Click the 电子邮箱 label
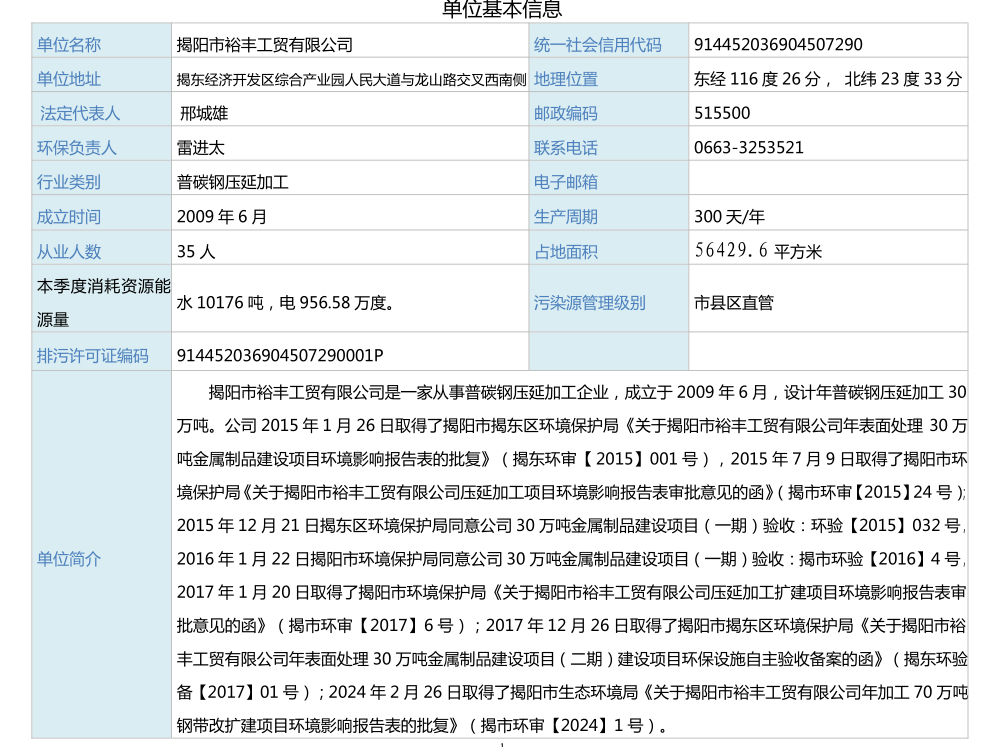This screenshot has height=747, width=1000. pos(566,182)
